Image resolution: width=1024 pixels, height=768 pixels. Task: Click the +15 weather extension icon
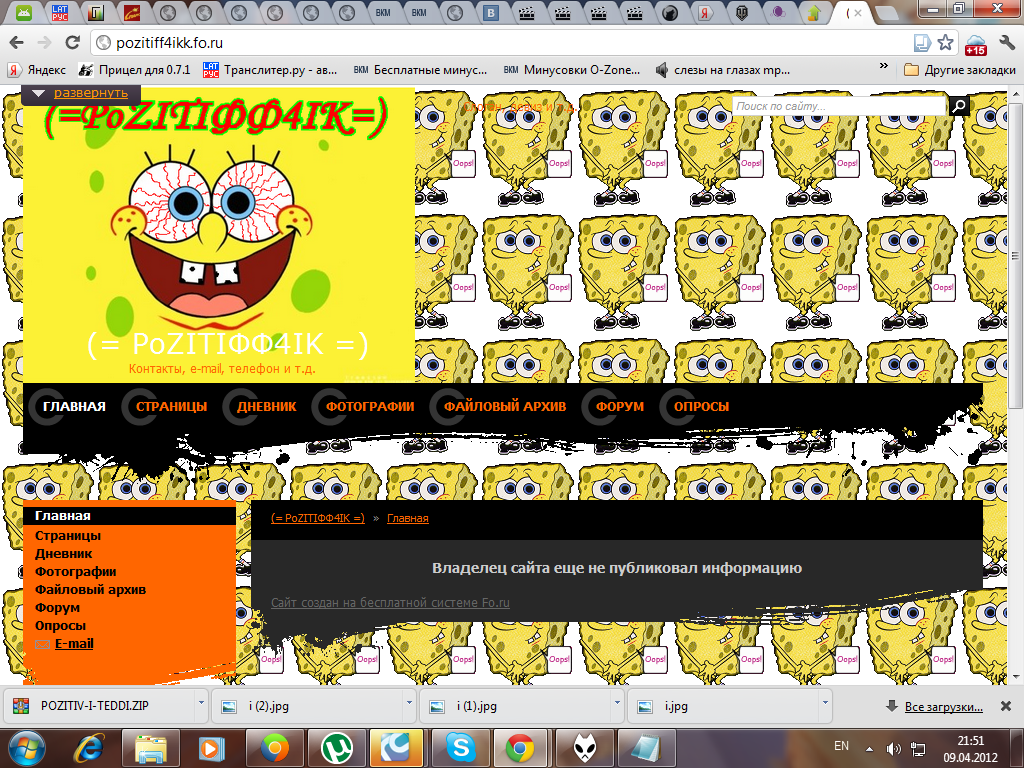coord(976,44)
